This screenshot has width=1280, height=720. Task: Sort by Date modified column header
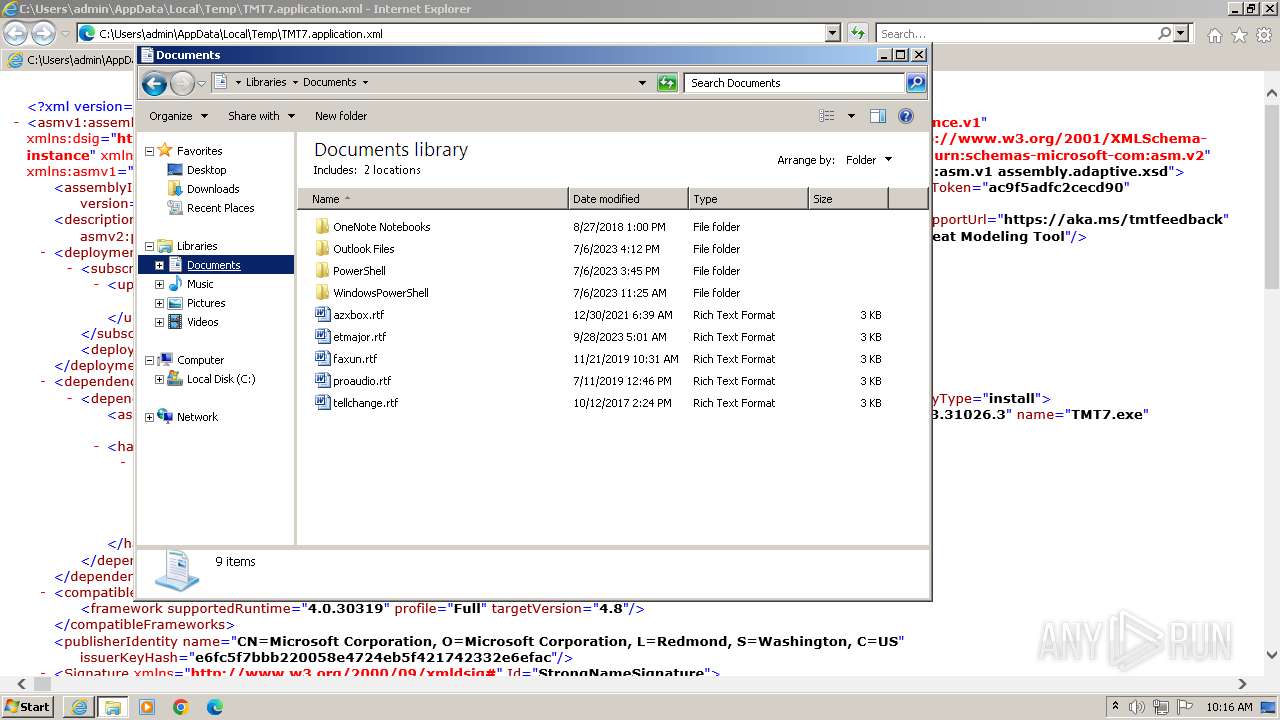pos(628,199)
